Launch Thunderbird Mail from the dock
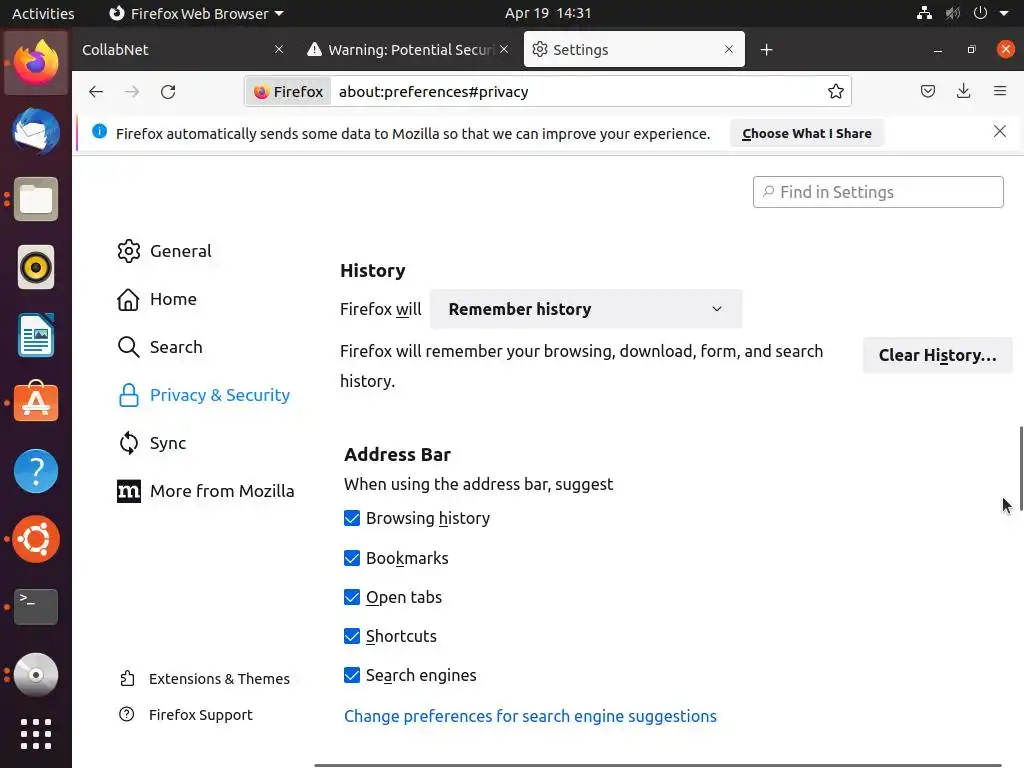The width and height of the screenshot is (1024, 768). pos(36,131)
